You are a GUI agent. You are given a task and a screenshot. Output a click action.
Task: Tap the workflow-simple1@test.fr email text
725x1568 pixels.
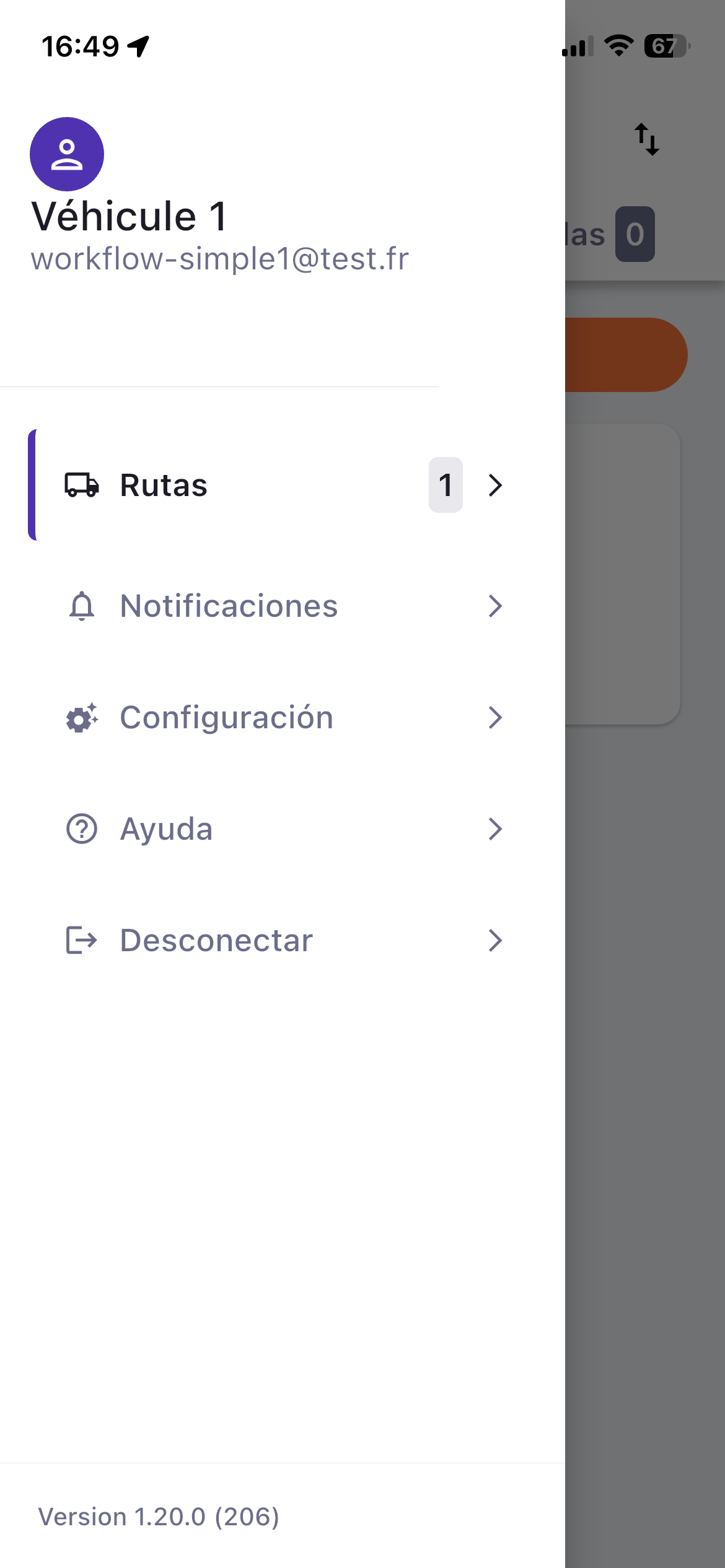220,259
